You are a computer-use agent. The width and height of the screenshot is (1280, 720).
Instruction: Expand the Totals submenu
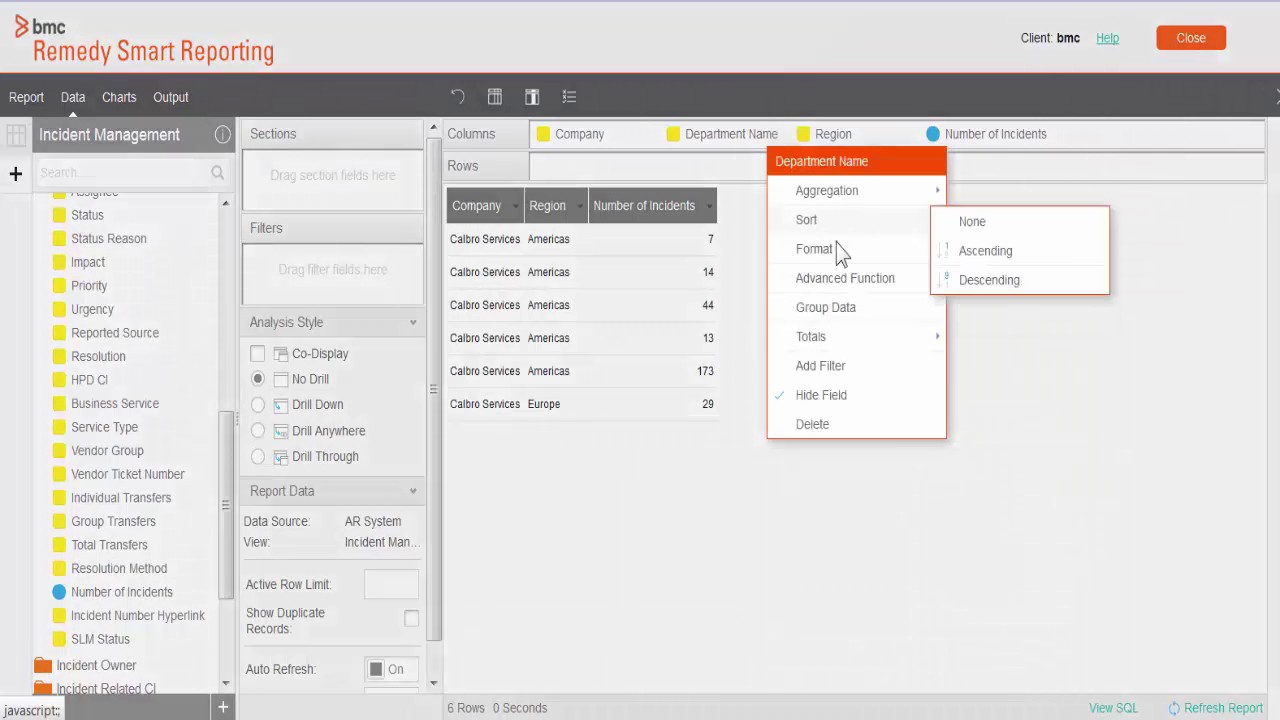point(856,337)
